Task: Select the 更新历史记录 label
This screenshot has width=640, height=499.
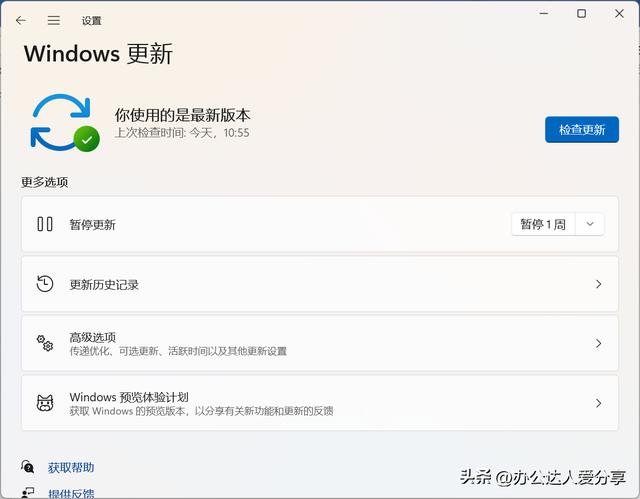Action: pos(104,284)
